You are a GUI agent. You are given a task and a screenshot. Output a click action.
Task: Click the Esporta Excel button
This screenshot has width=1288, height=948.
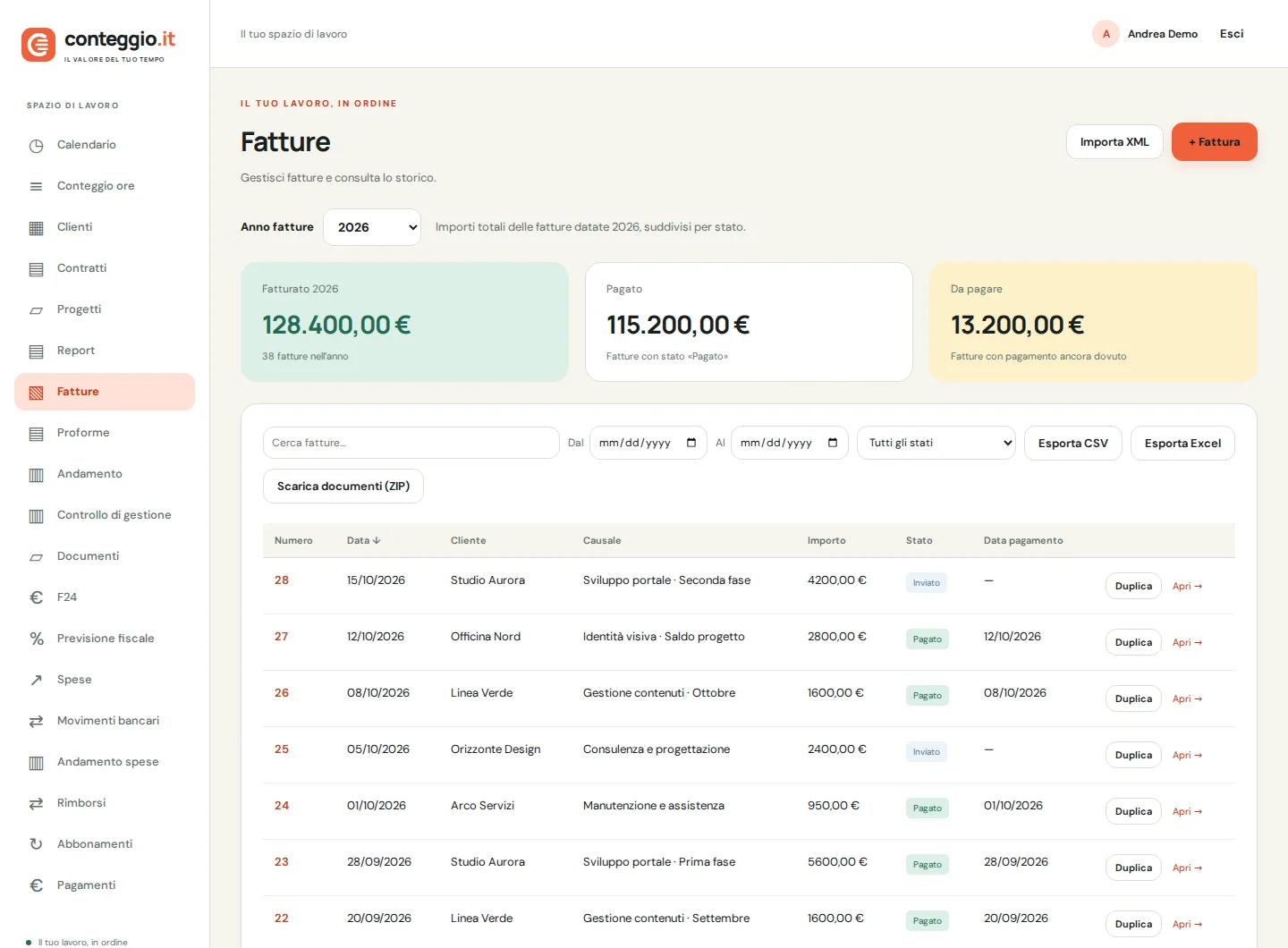1182,444
